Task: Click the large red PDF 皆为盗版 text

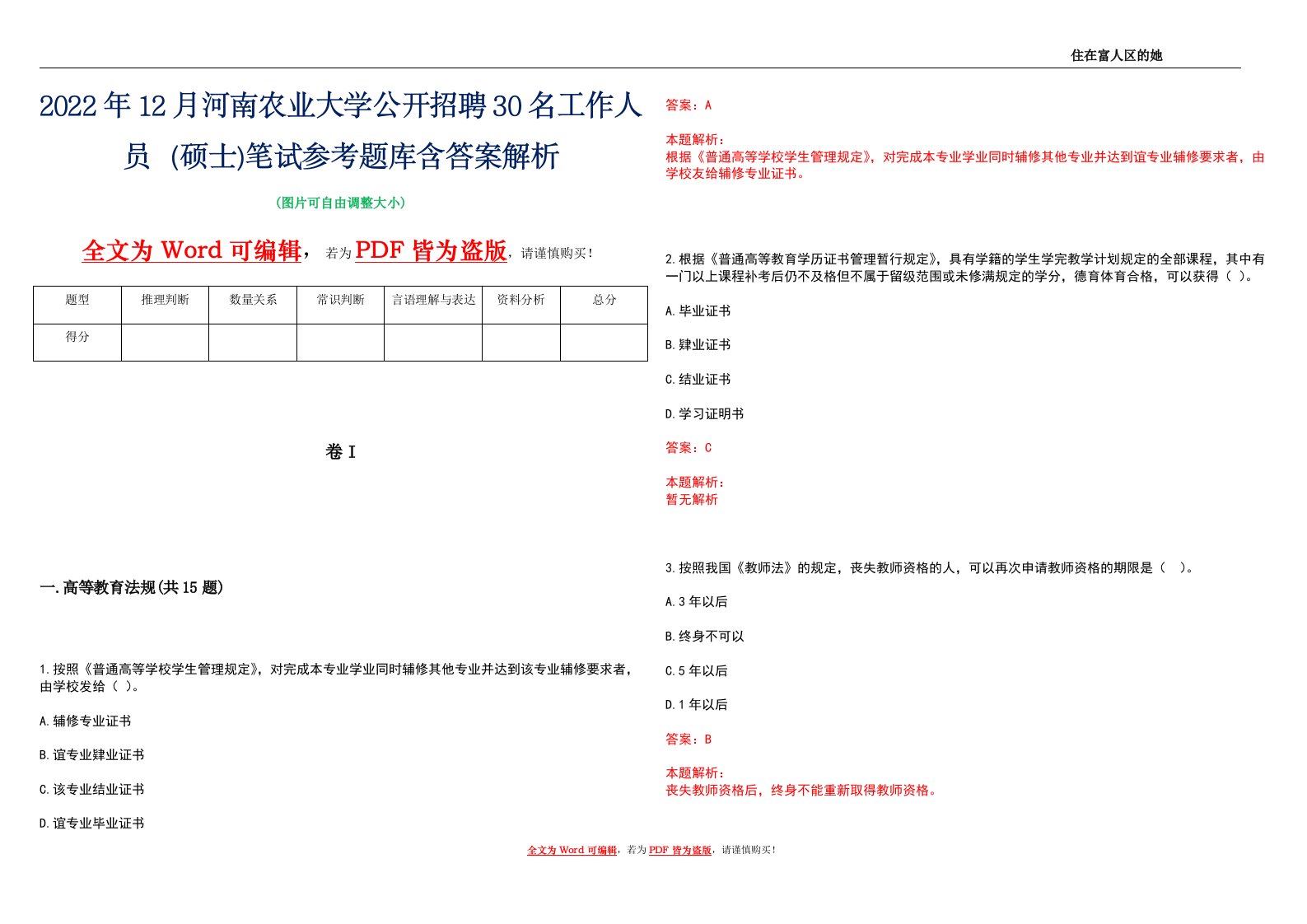Action: point(431,250)
